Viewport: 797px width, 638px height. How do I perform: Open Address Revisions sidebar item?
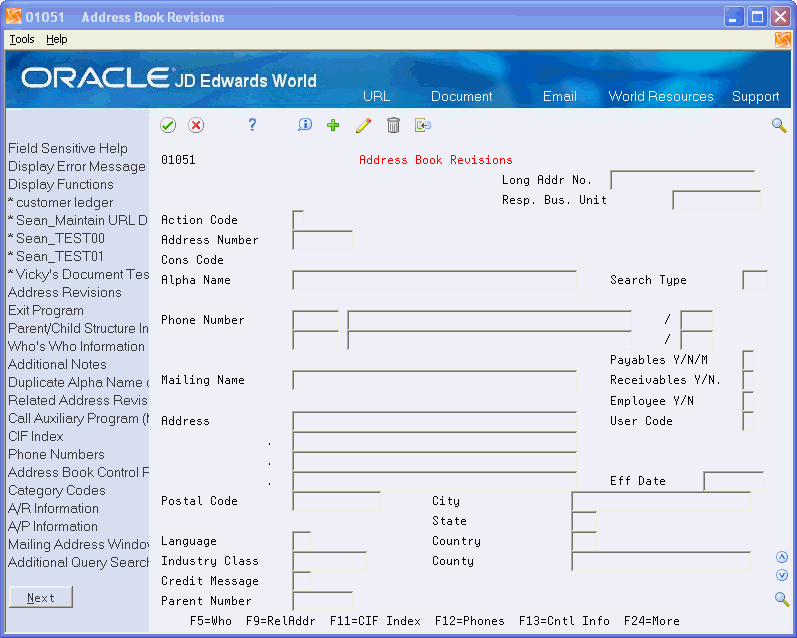pos(65,292)
